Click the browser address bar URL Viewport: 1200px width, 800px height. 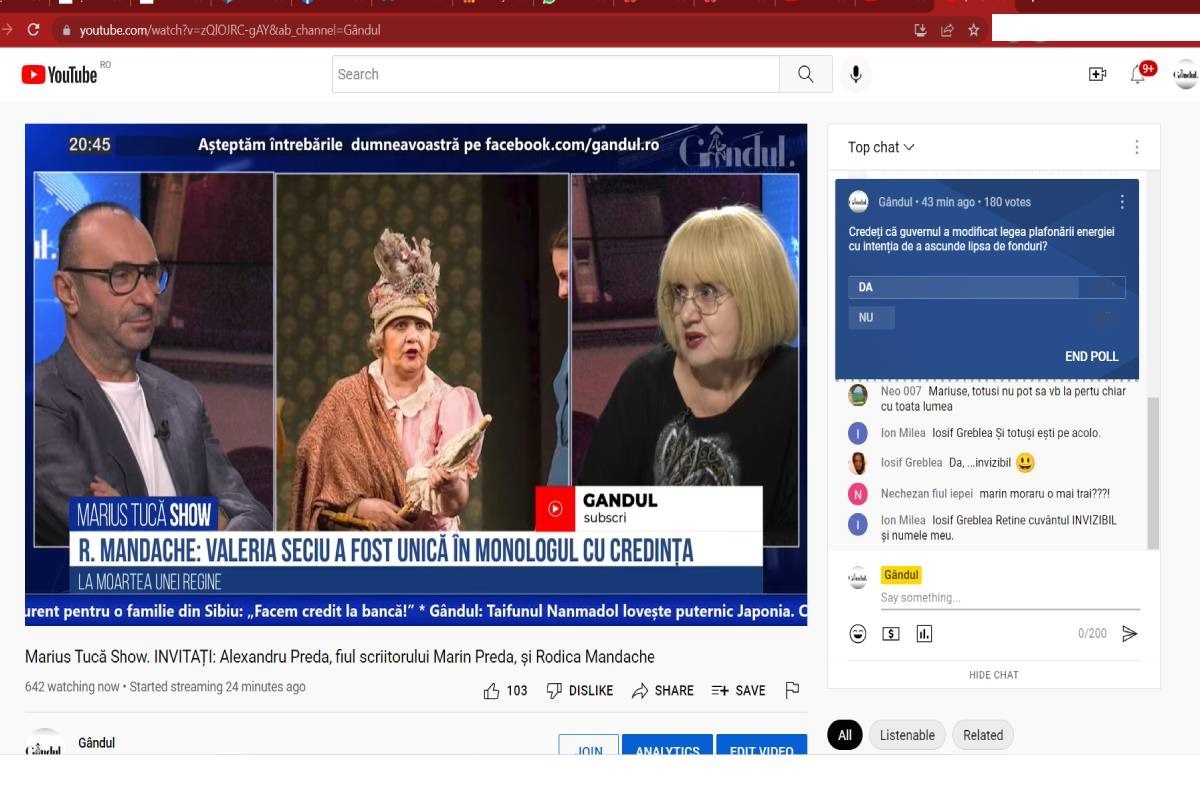point(230,30)
